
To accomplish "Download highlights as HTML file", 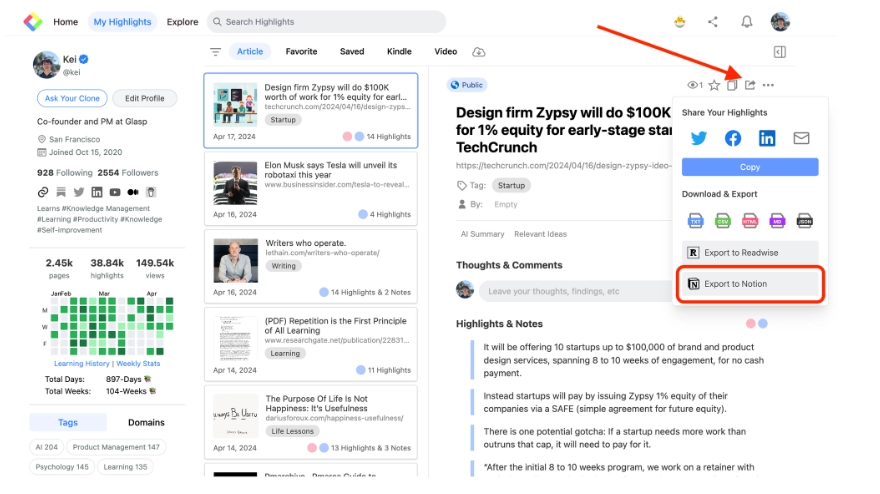I will point(750,221).
